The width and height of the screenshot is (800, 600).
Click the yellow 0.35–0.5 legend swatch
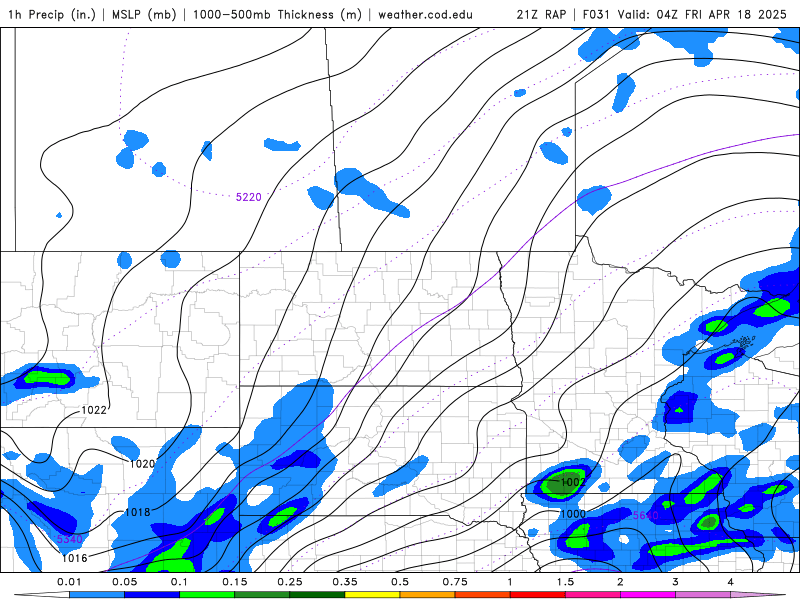(x=372, y=594)
